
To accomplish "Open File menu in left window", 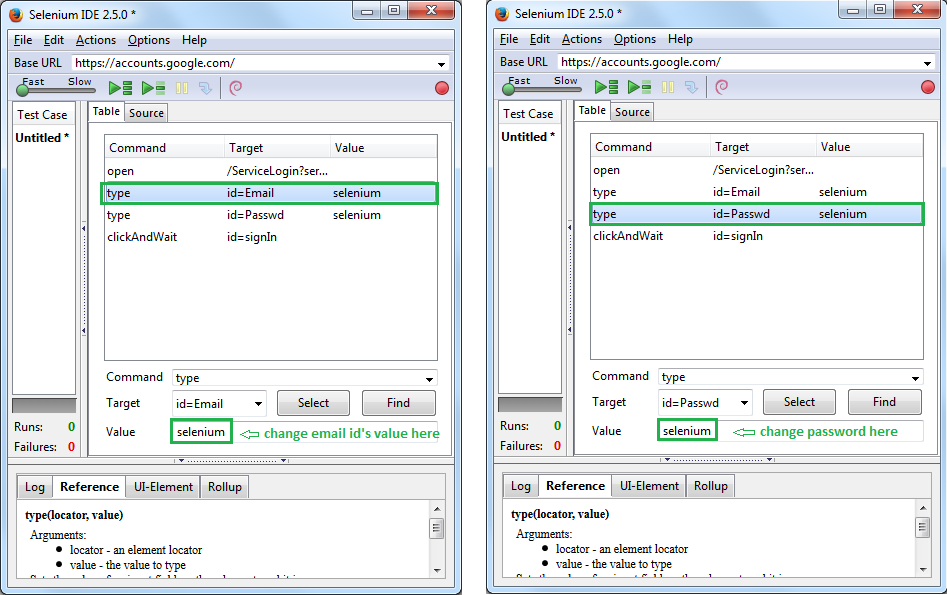I will click(23, 40).
